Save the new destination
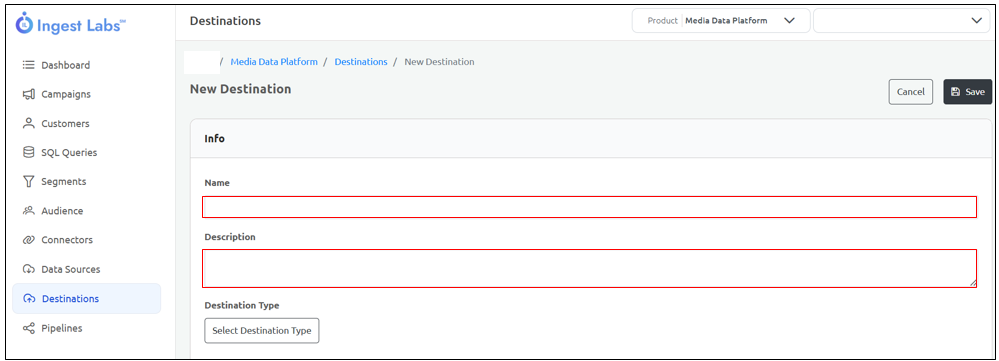Viewport: 999px width, 361px height. point(967,92)
